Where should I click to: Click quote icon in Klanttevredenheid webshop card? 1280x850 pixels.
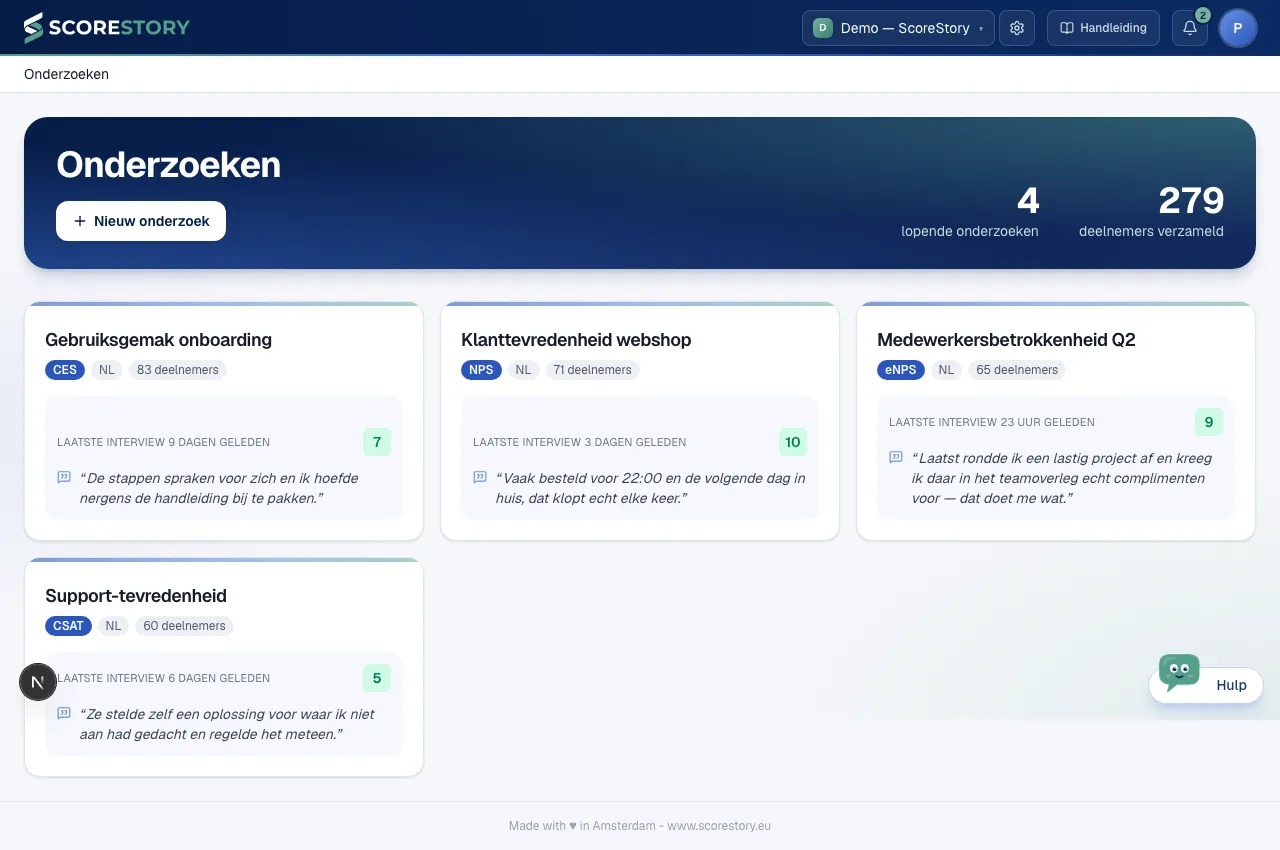(480, 478)
